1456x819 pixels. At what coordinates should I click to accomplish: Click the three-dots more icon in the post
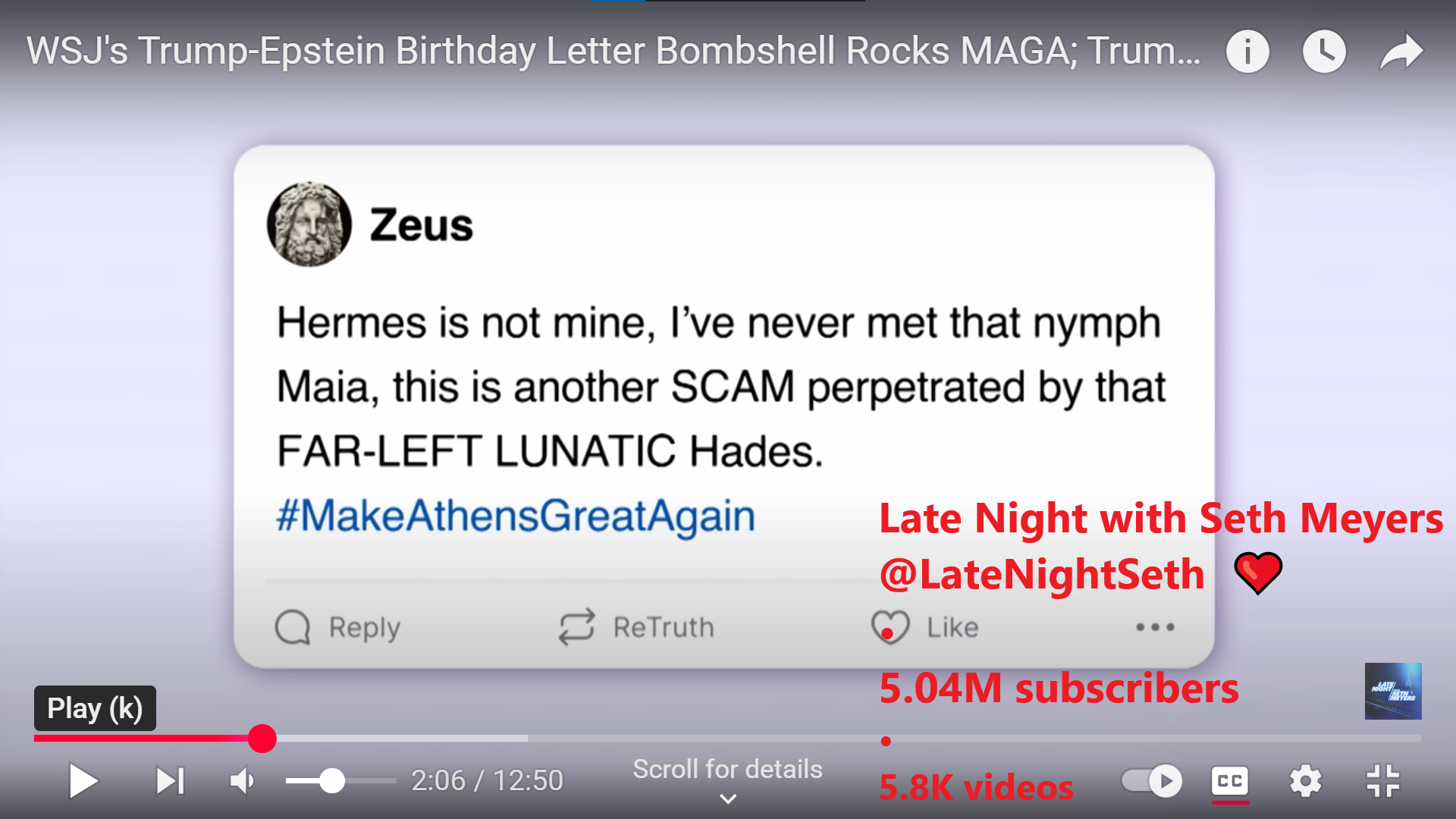tap(1155, 627)
